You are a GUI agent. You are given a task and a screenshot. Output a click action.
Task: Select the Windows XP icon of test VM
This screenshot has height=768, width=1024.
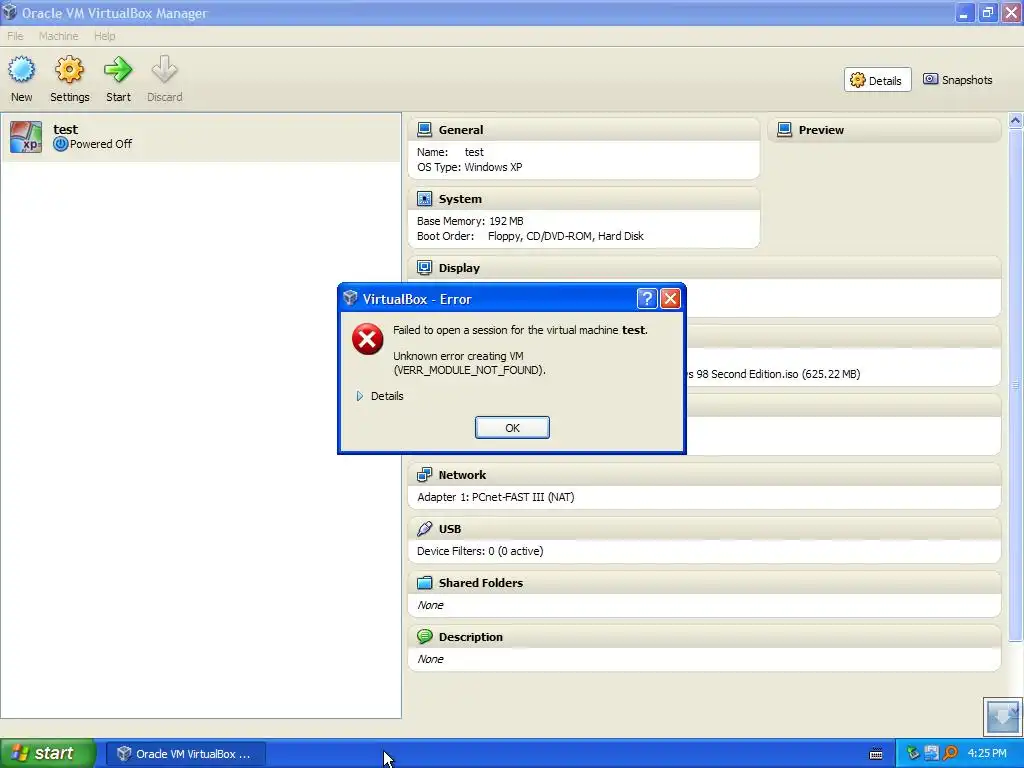(26, 137)
